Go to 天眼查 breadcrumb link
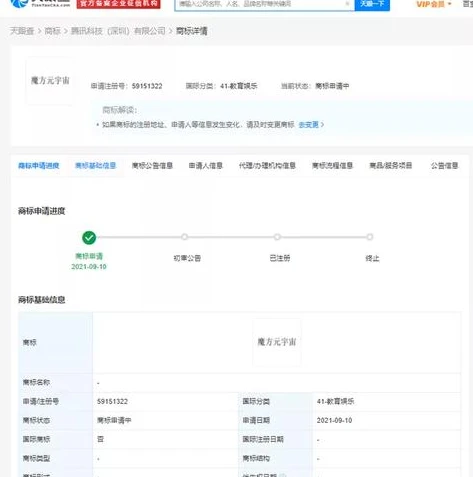473x477 pixels. (22, 31)
